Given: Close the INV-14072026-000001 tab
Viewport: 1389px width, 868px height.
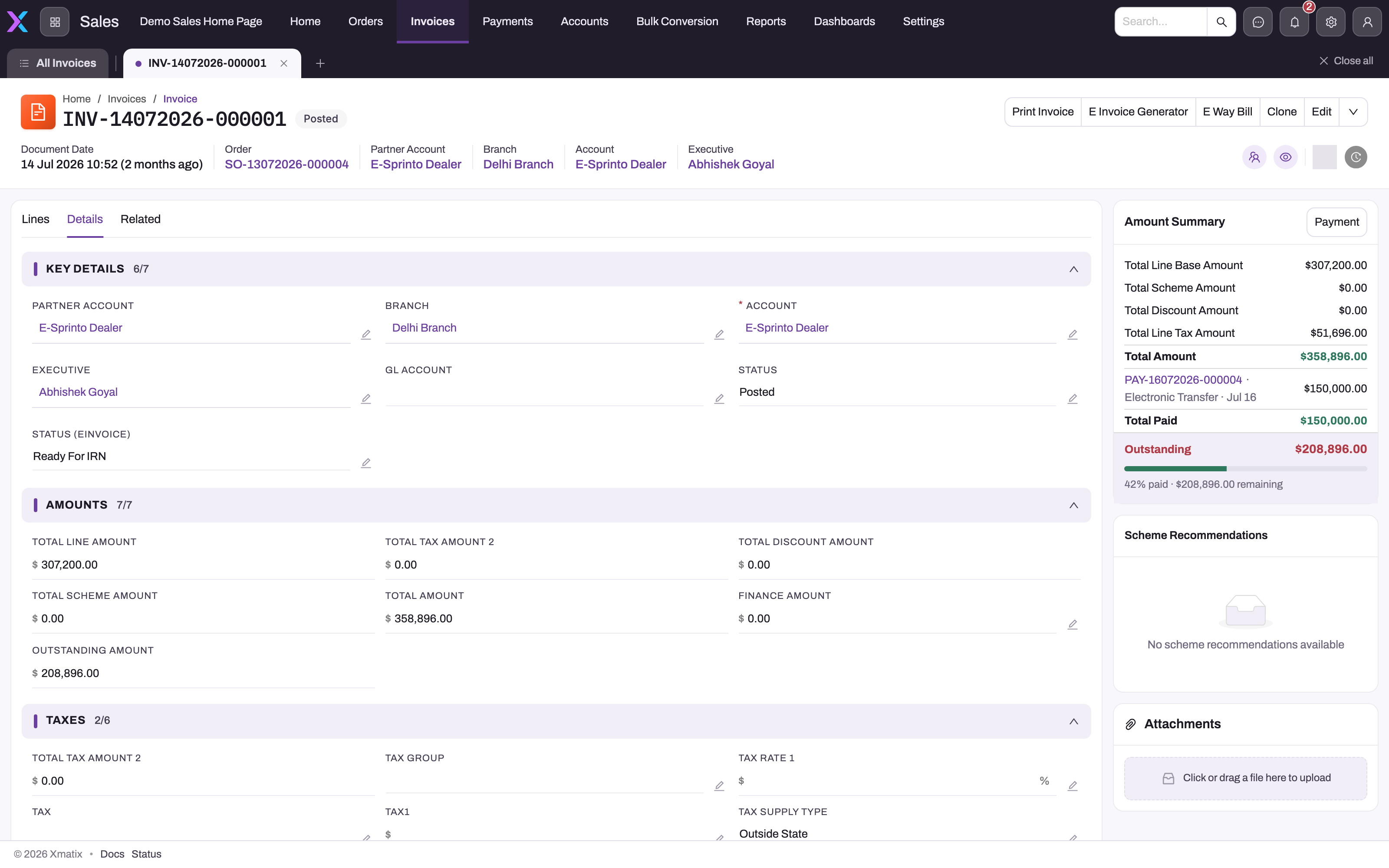Looking at the screenshot, I should coord(283,63).
